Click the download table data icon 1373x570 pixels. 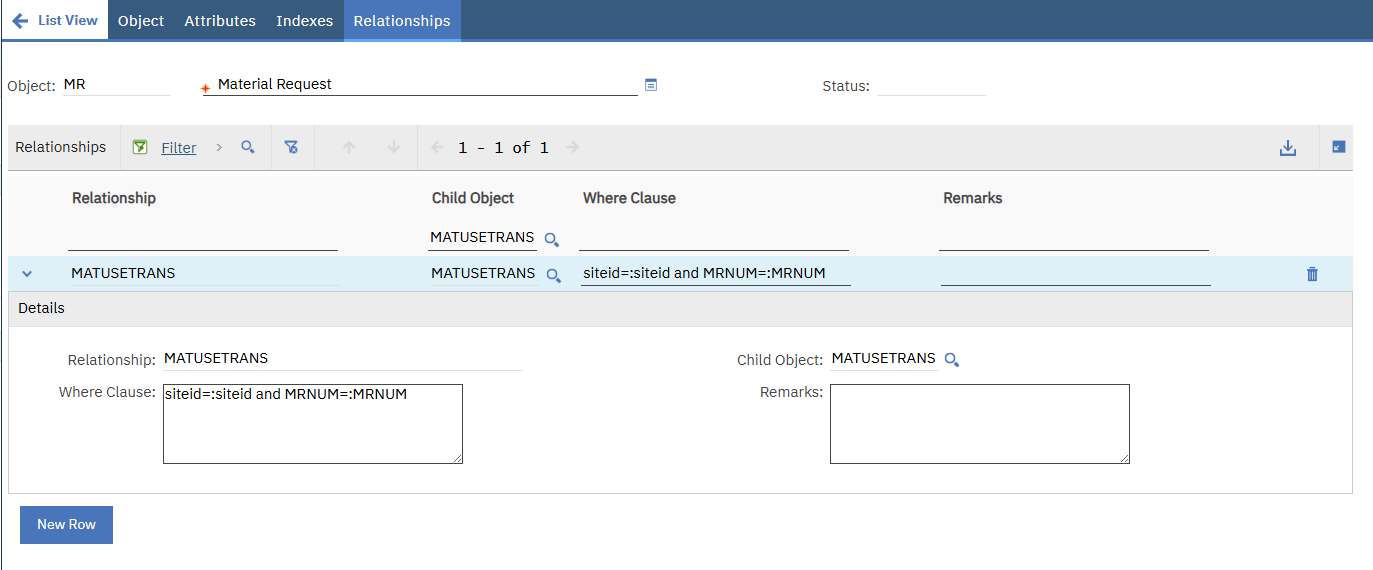pyautogui.click(x=1288, y=148)
